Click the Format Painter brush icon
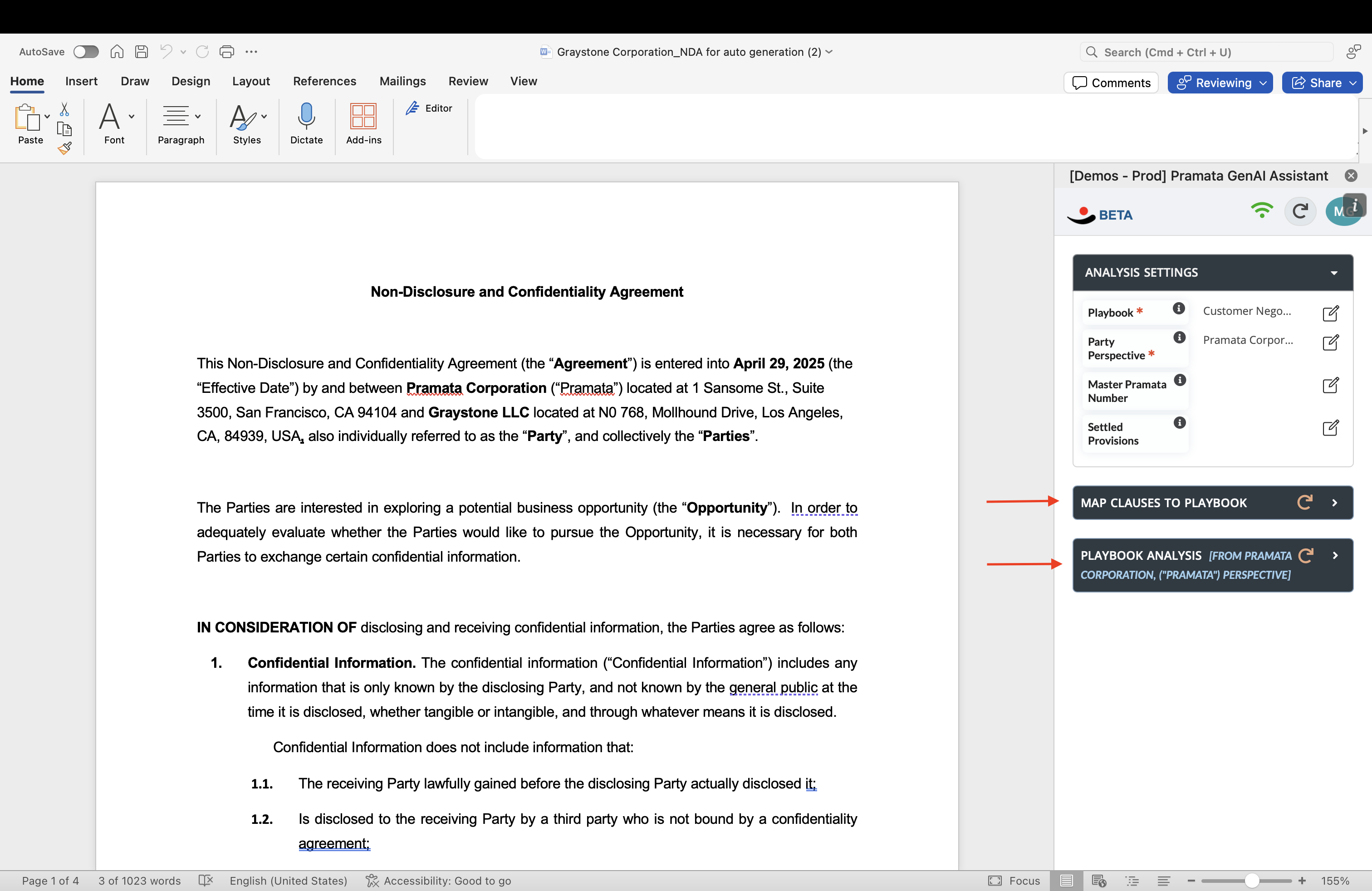1372x891 pixels. (x=64, y=148)
